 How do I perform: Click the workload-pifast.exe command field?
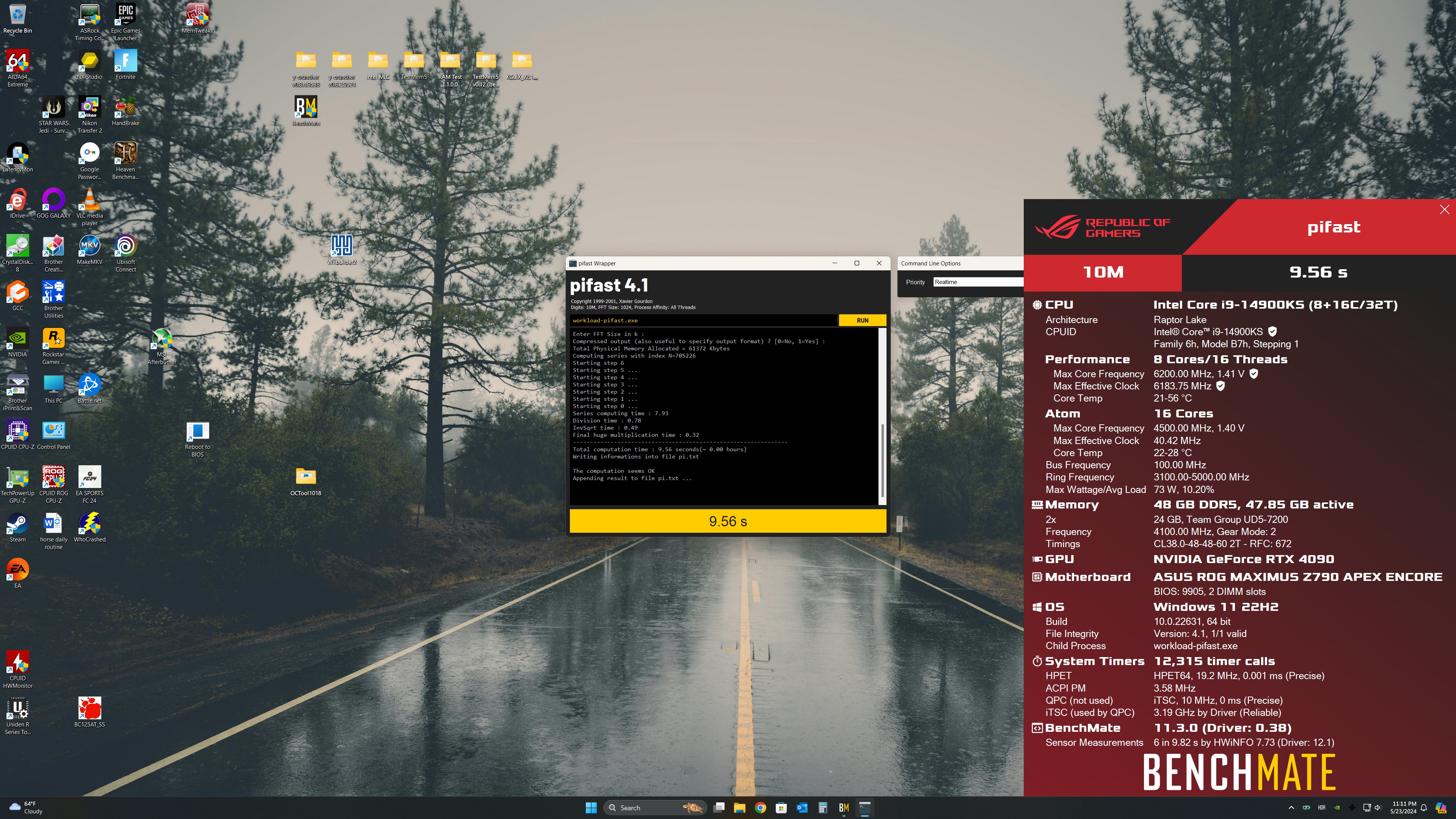point(703,320)
